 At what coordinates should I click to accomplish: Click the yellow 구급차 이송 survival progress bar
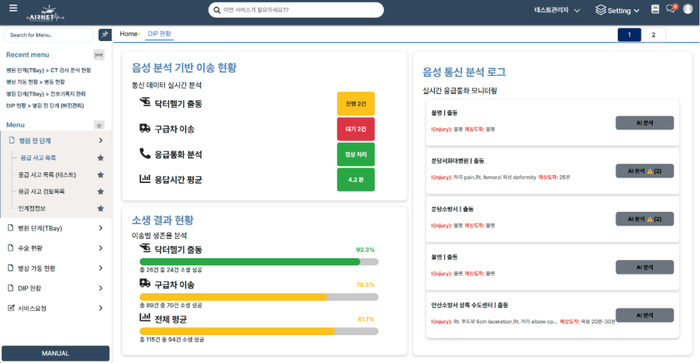[259, 297]
